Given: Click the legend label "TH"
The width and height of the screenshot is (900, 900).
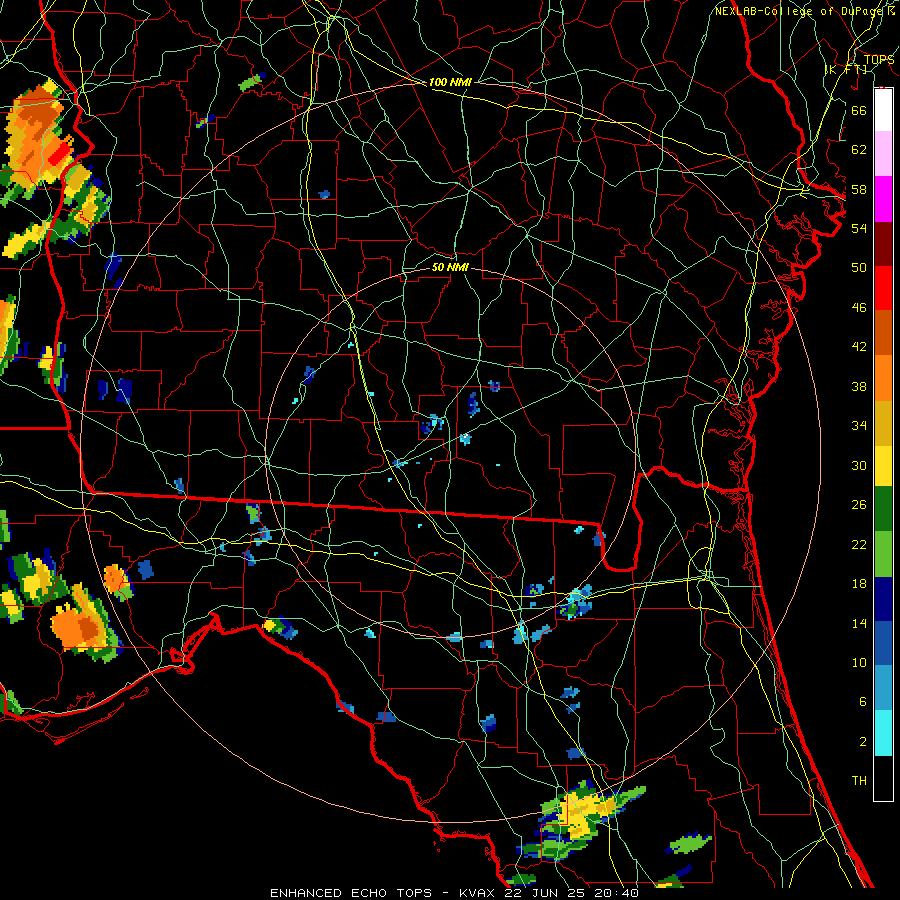Looking at the screenshot, I should (x=859, y=781).
